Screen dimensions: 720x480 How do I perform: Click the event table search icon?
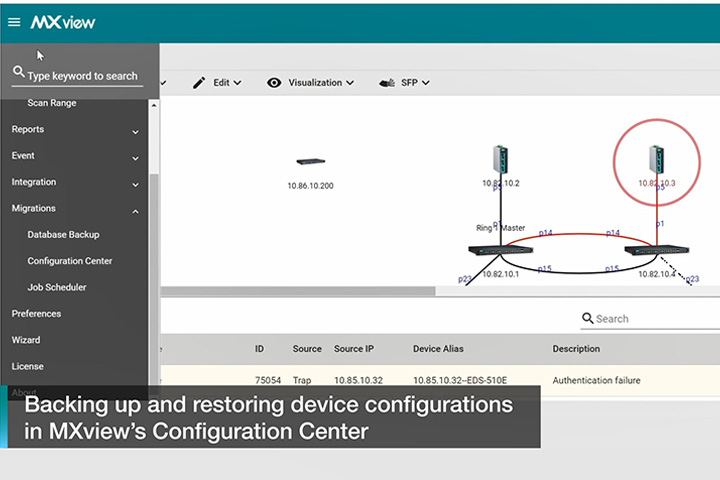tap(588, 318)
